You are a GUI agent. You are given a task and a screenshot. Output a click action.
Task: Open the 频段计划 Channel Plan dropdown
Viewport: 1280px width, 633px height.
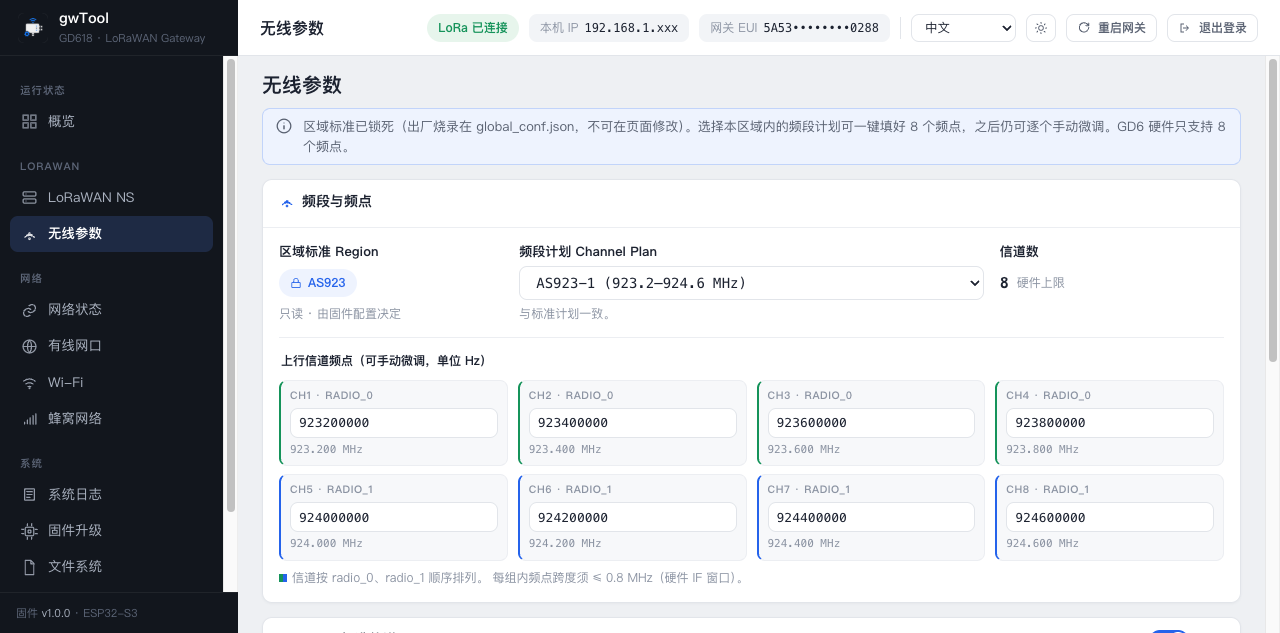(751, 283)
